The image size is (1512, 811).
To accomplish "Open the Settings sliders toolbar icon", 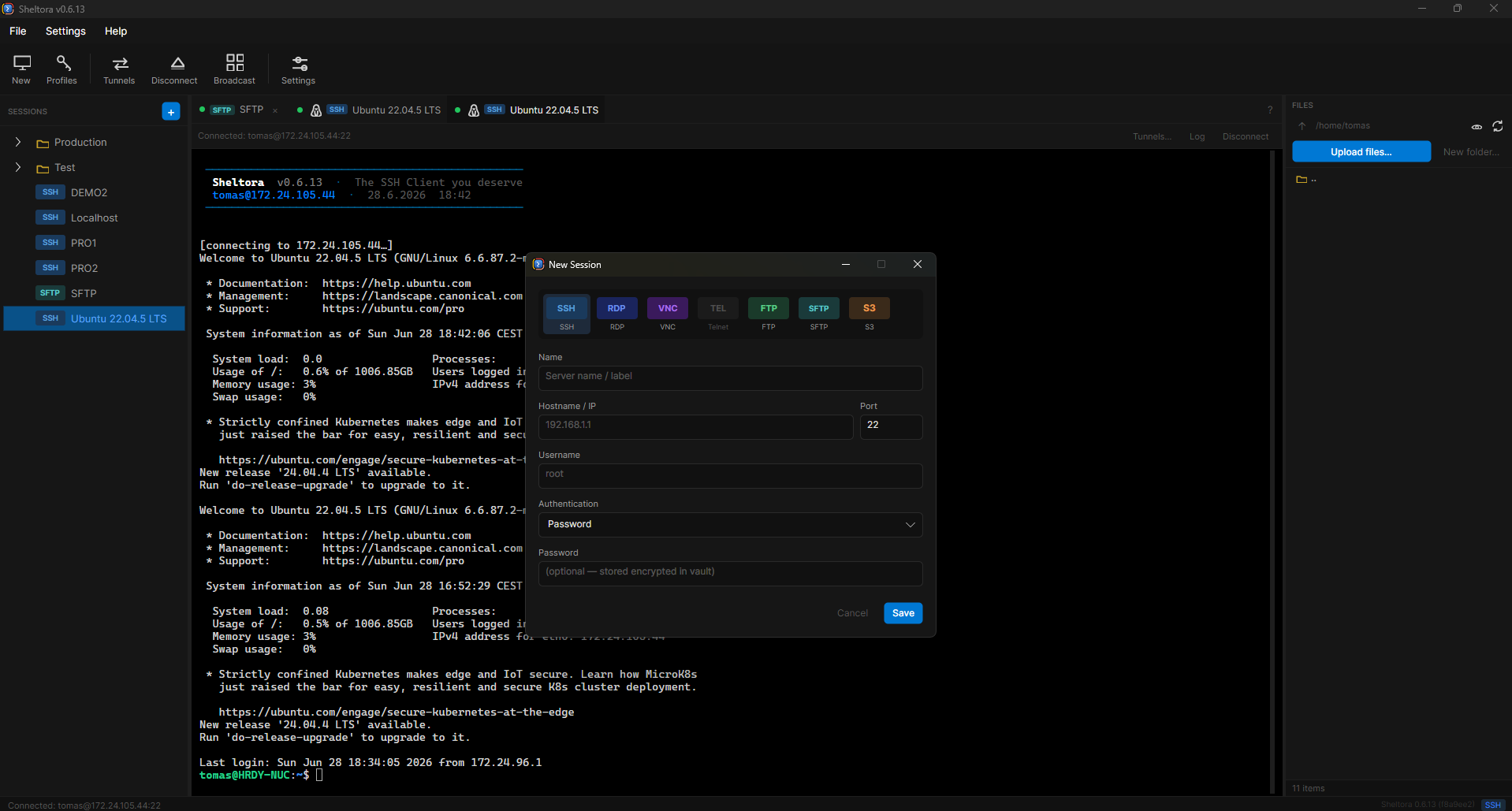I will click(299, 69).
